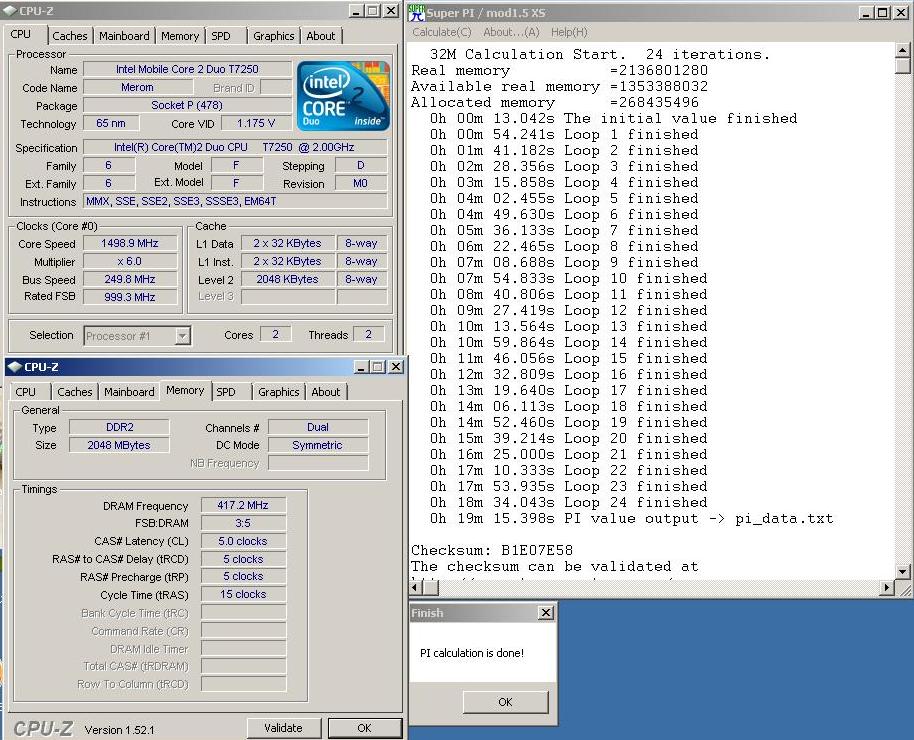
Task: Open the About...(A) menu in Super PI
Action: [x=511, y=32]
